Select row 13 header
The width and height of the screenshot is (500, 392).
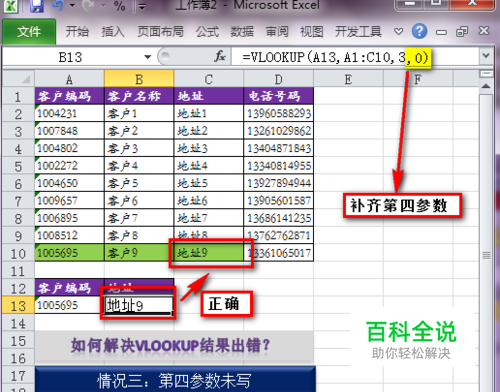(x=18, y=305)
